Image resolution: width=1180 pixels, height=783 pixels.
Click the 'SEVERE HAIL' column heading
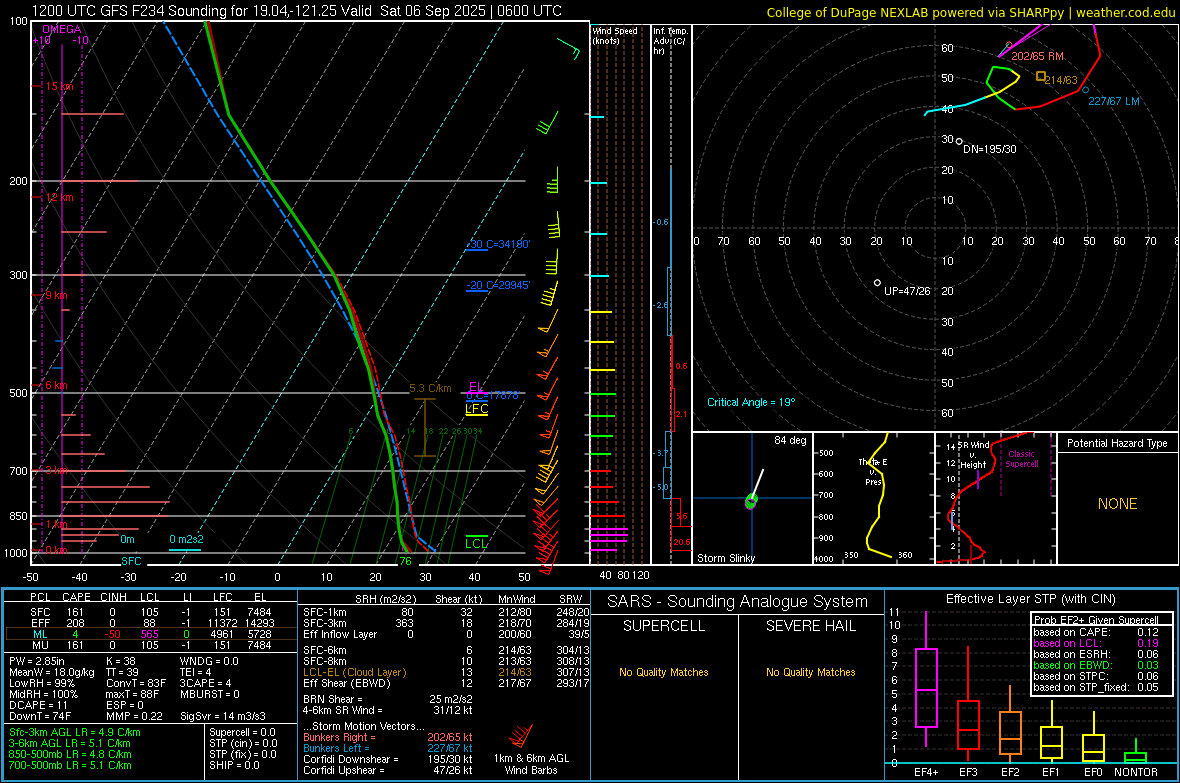click(810, 626)
